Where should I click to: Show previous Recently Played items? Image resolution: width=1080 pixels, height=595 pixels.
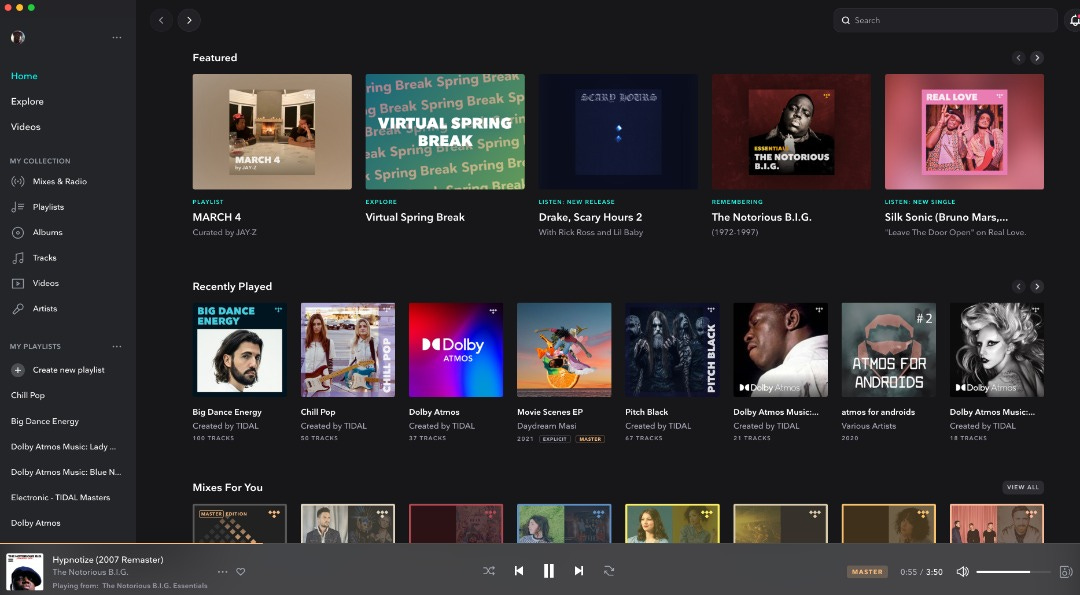coord(1019,286)
